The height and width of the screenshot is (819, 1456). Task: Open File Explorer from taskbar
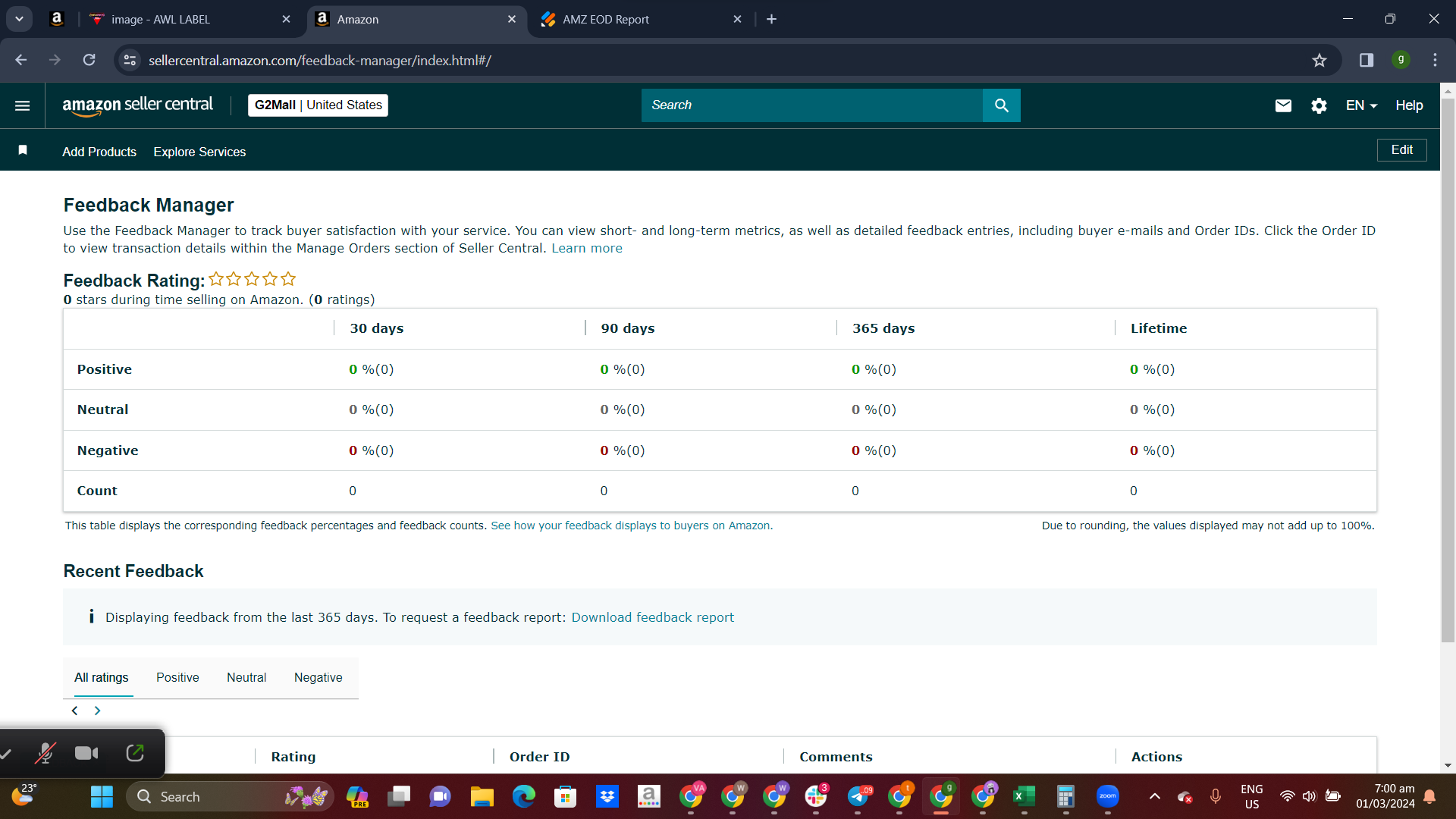pos(482,797)
